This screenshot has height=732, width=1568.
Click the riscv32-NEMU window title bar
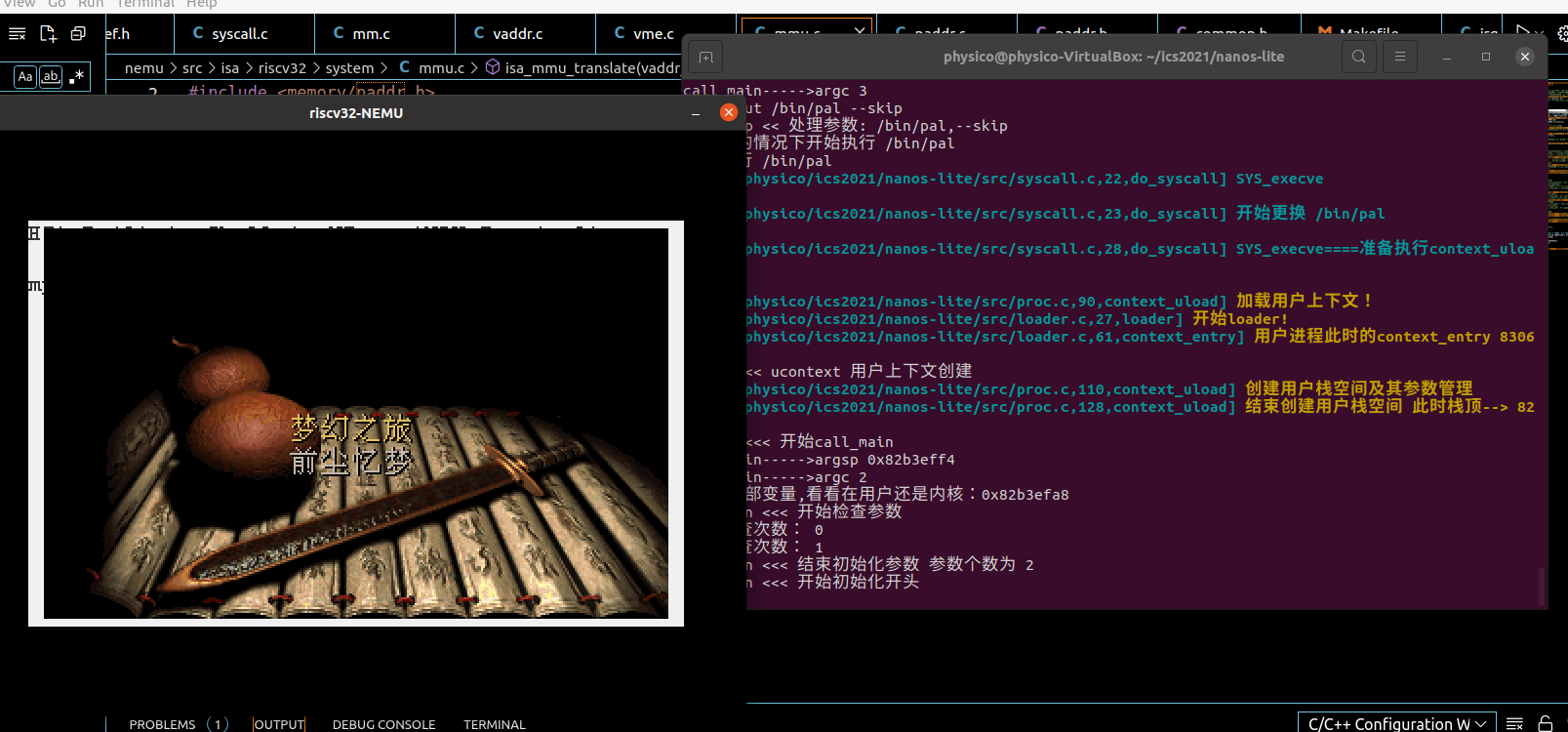356,113
